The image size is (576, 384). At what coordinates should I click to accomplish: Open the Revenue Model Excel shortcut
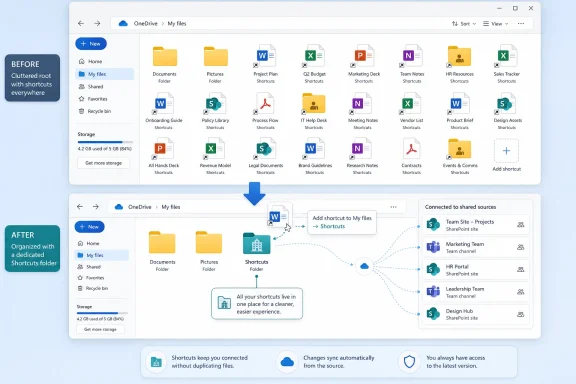point(215,155)
